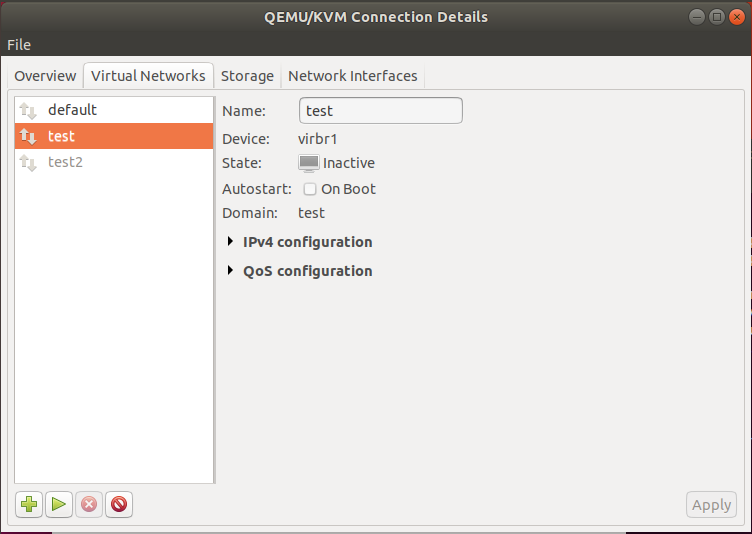752x534 pixels.
Task: Focus the Name input field
Action: [x=381, y=111]
